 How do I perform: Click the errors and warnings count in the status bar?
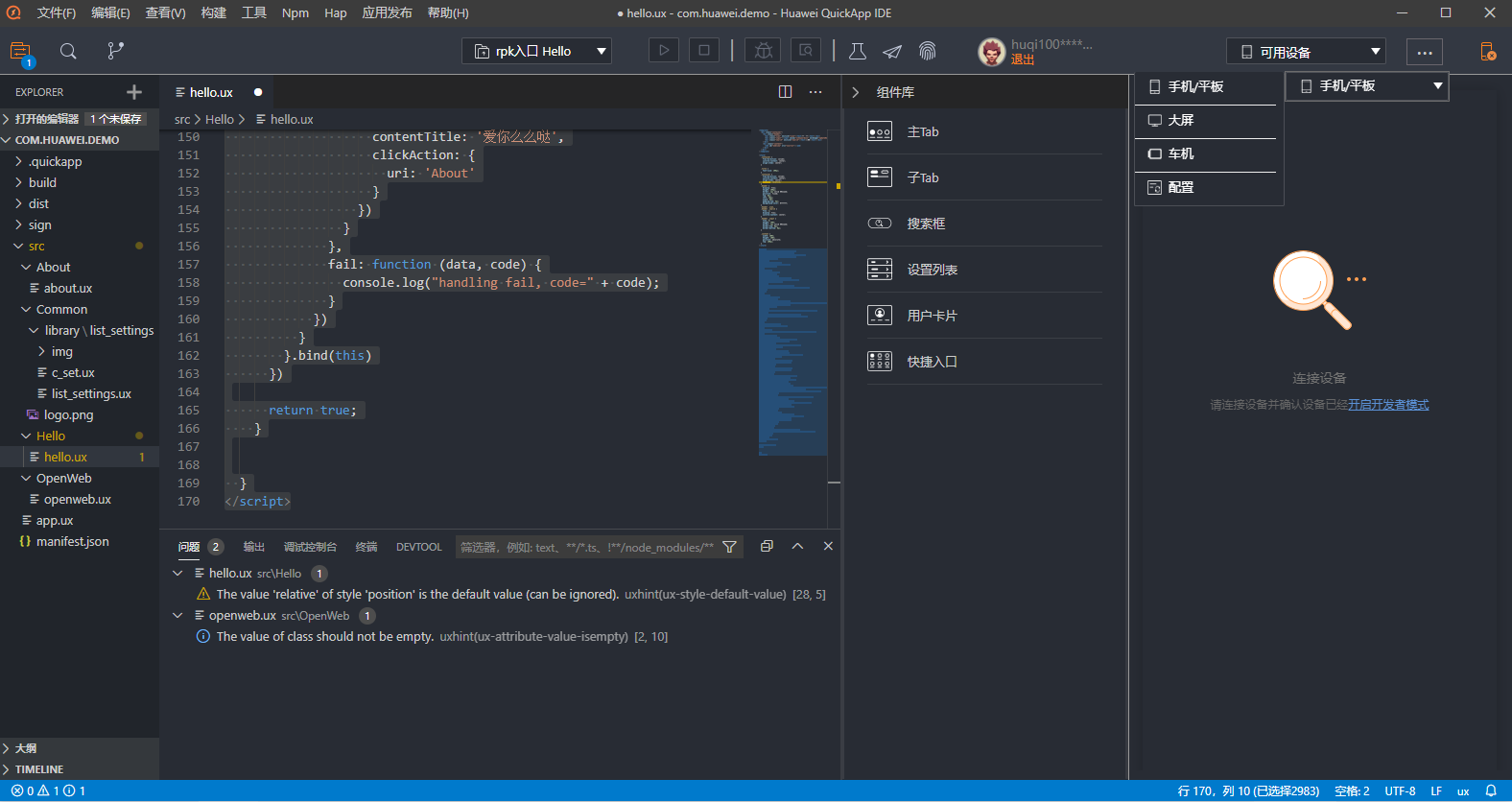point(49,790)
